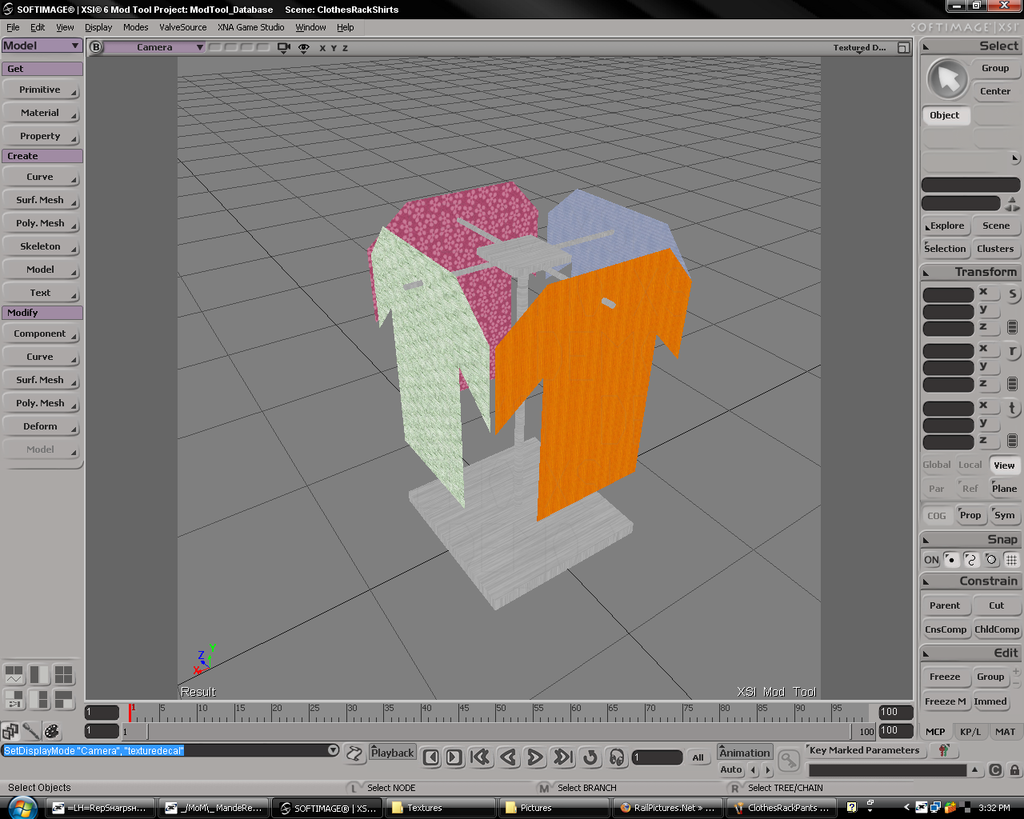Viewport: 1024px width, 819px height.
Task: Open the Playback menu
Action: click(x=392, y=752)
